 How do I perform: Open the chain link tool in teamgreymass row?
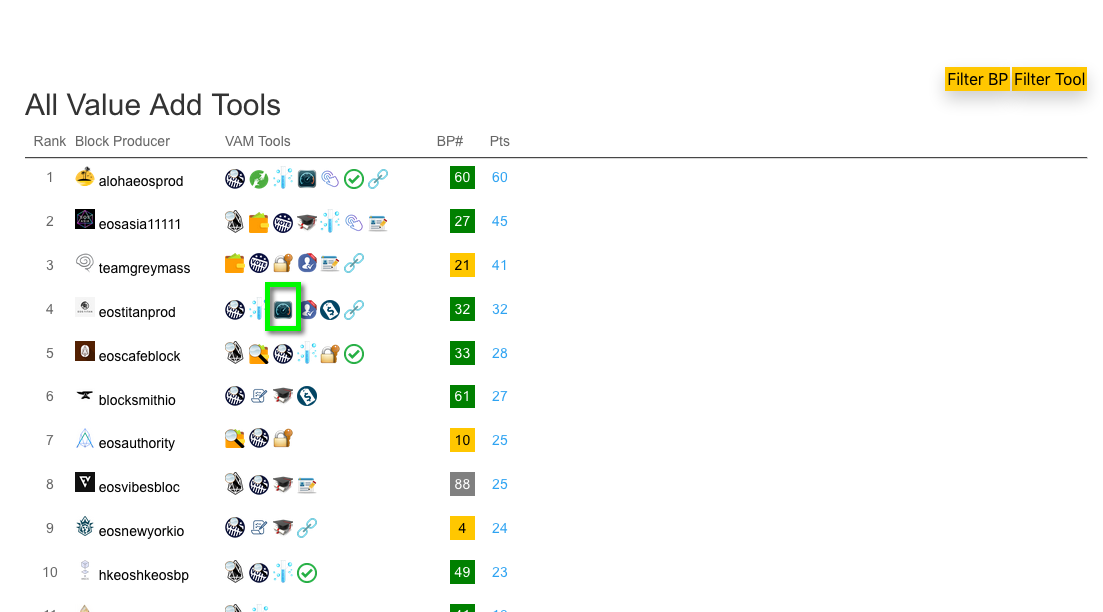tap(356, 264)
